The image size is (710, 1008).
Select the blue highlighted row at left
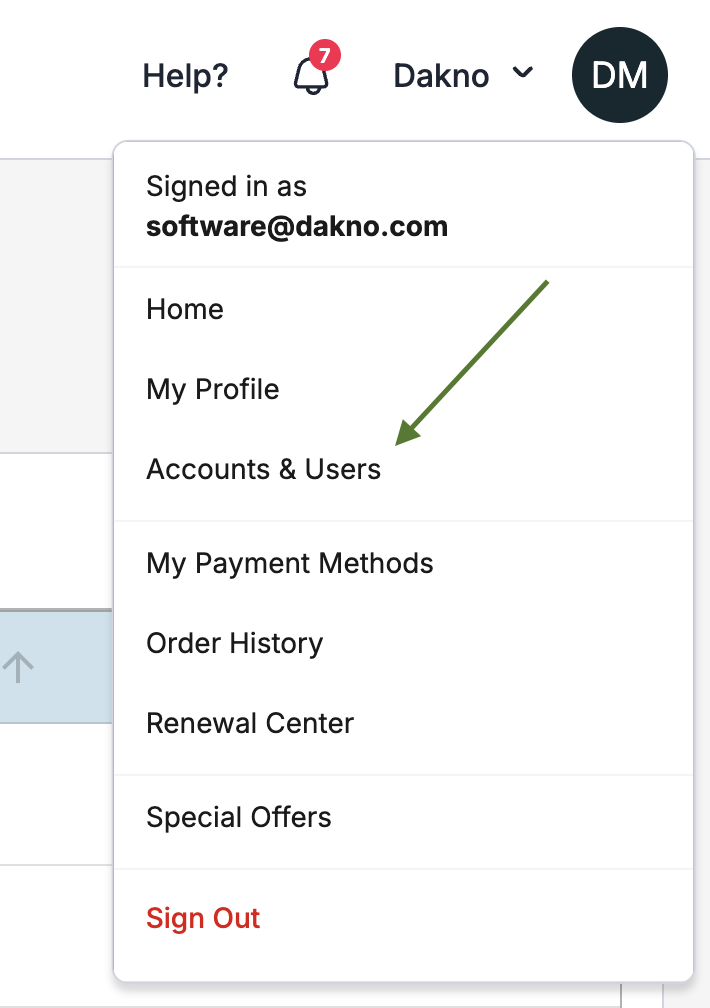pos(56,667)
